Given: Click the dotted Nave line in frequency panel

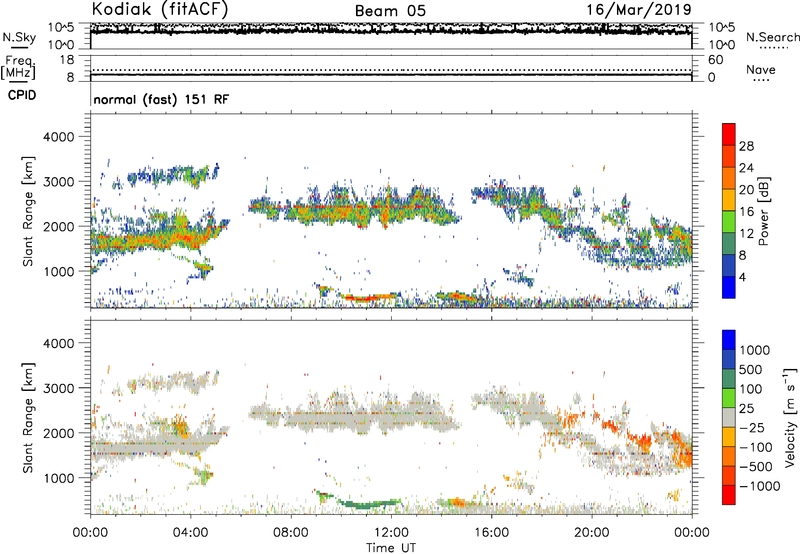Looking at the screenshot, I should tap(391, 70).
